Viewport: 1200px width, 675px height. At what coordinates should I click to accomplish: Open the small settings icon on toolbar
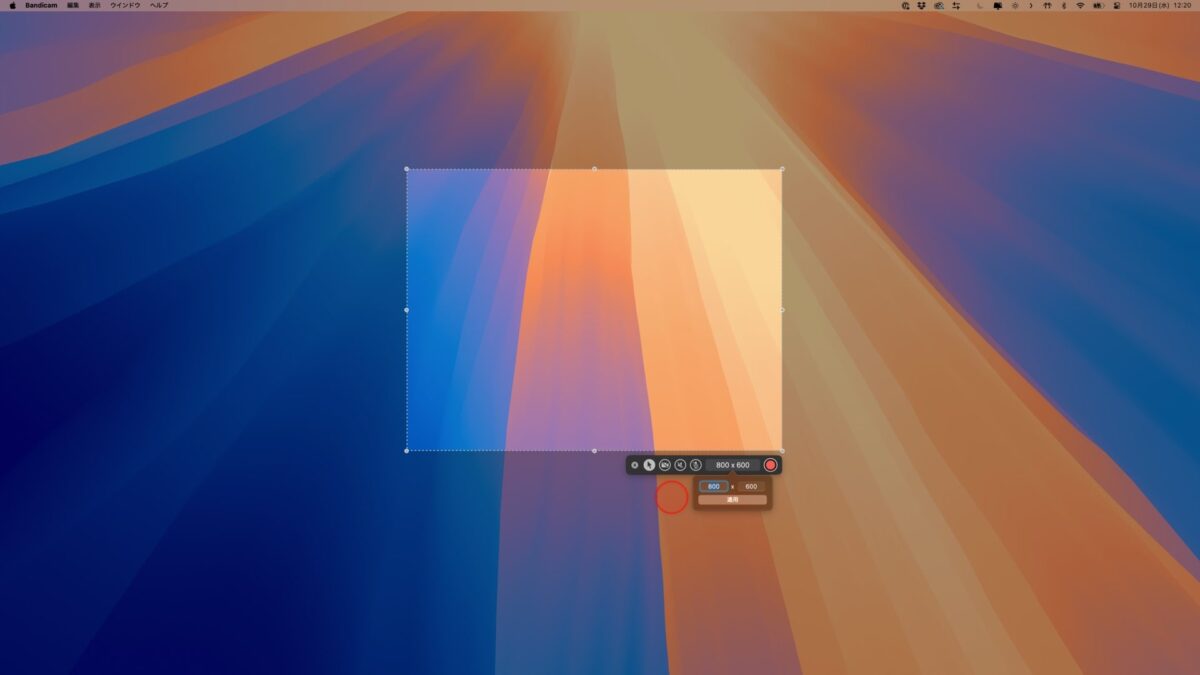[633, 465]
